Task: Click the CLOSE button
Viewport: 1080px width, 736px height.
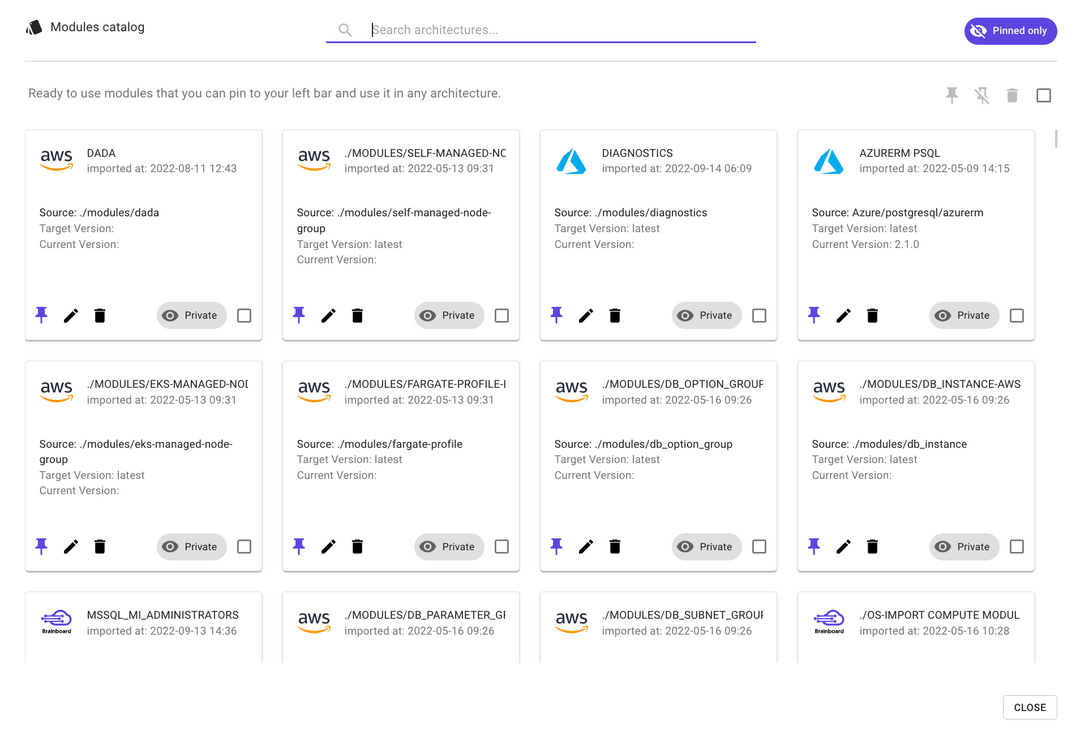Action: click(x=1030, y=707)
